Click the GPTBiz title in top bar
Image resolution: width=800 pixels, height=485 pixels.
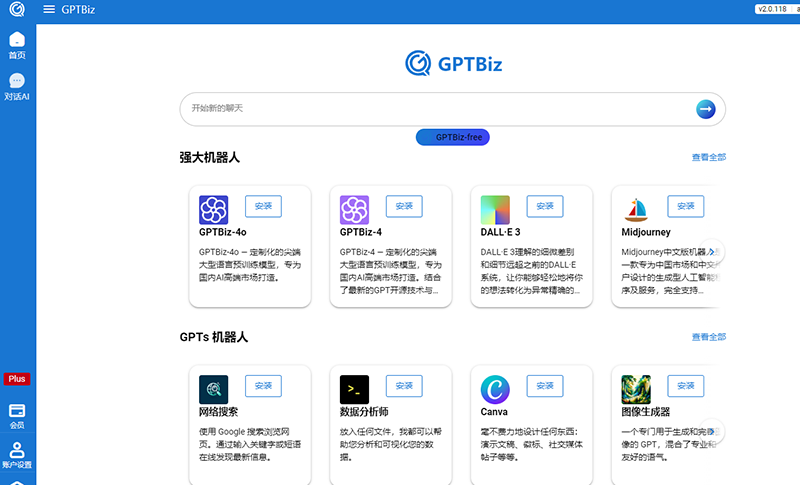(x=78, y=10)
